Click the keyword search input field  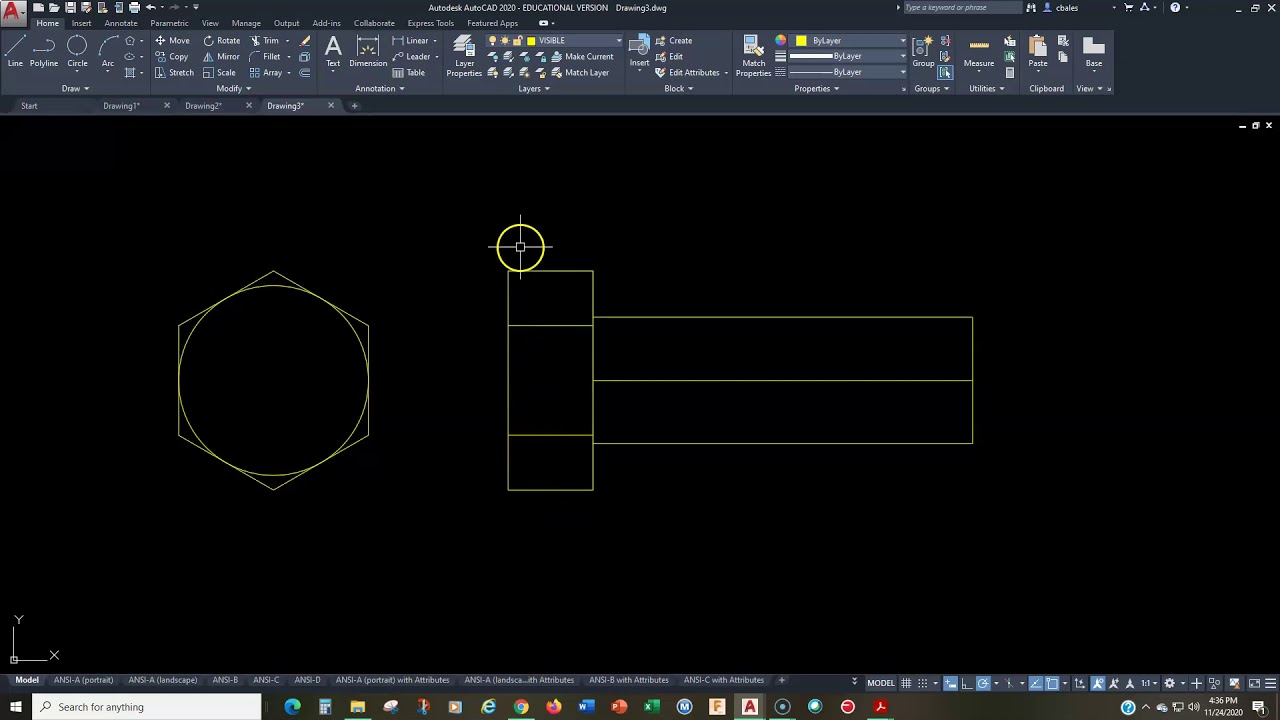coord(963,7)
